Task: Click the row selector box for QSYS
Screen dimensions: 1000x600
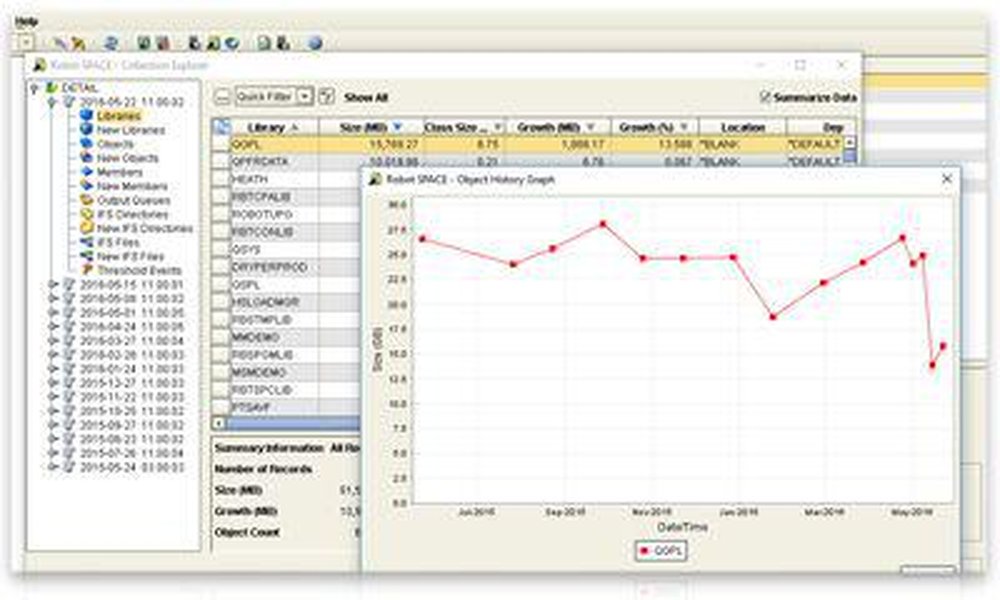Action: click(221, 250)
